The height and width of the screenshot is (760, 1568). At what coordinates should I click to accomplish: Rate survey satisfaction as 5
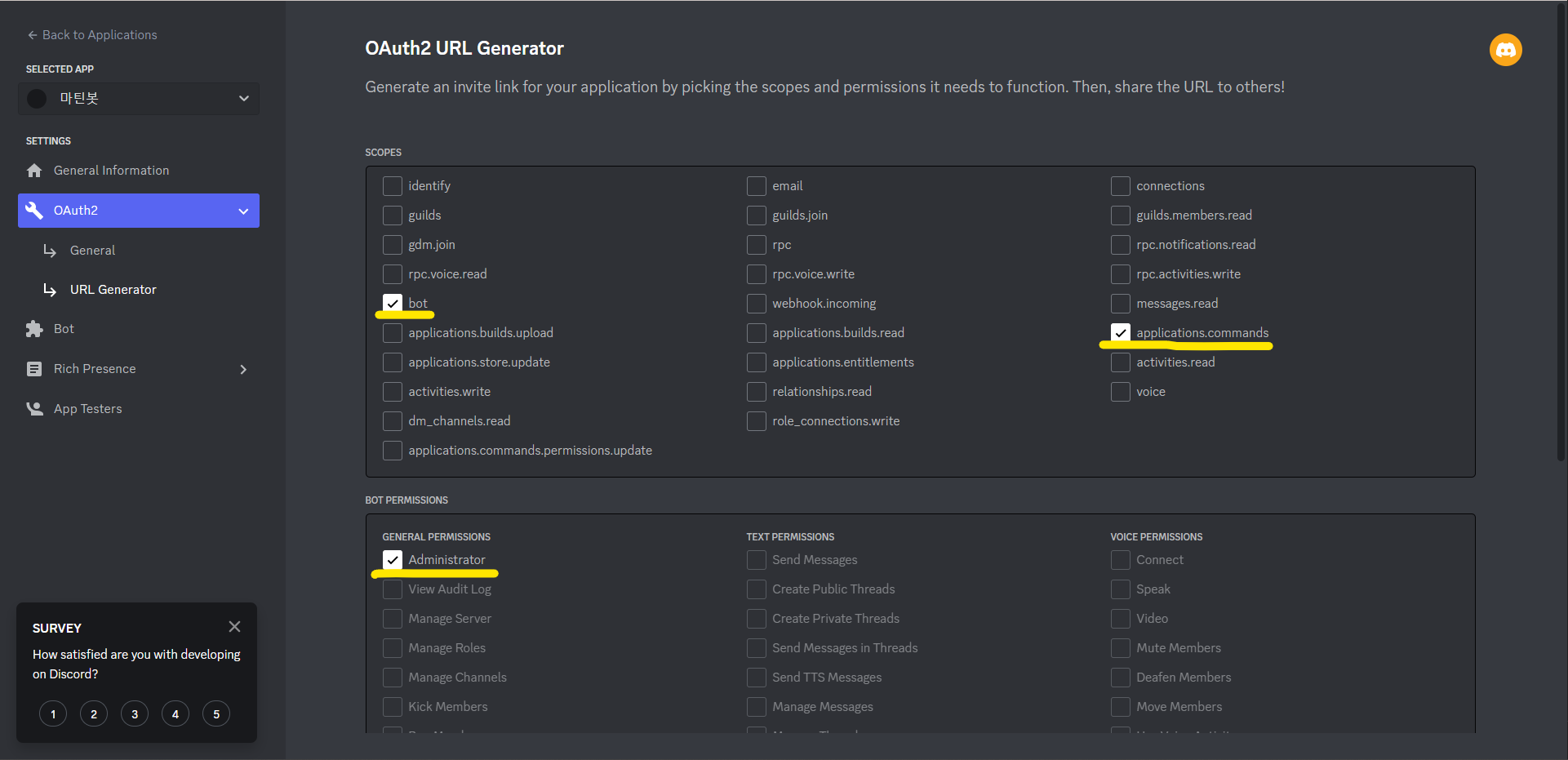point(216,714)
